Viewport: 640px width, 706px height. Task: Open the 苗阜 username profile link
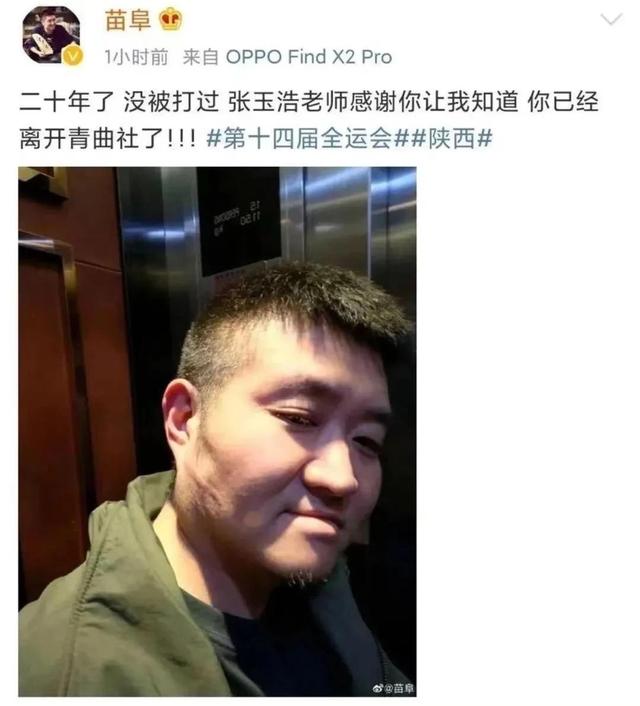click(x=127, y=21)
